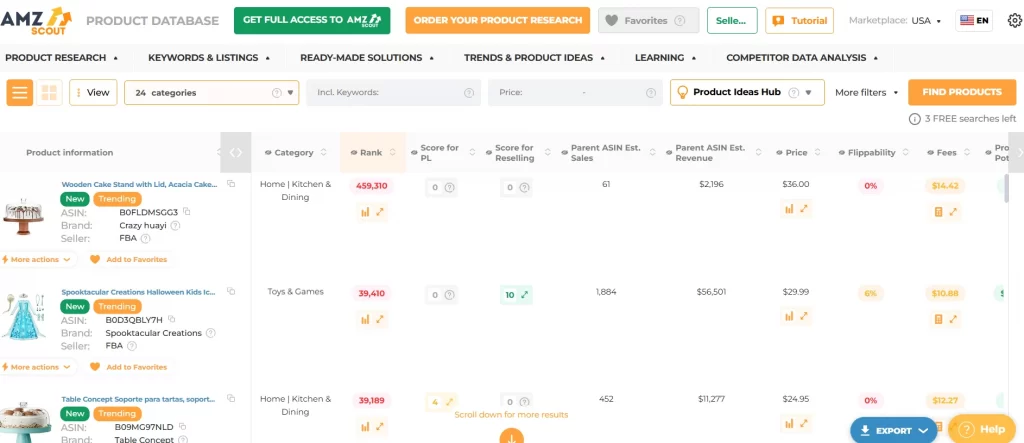Show help for Crazy huayi brand
1024x443 pixels.
click(x=175, y=225)
